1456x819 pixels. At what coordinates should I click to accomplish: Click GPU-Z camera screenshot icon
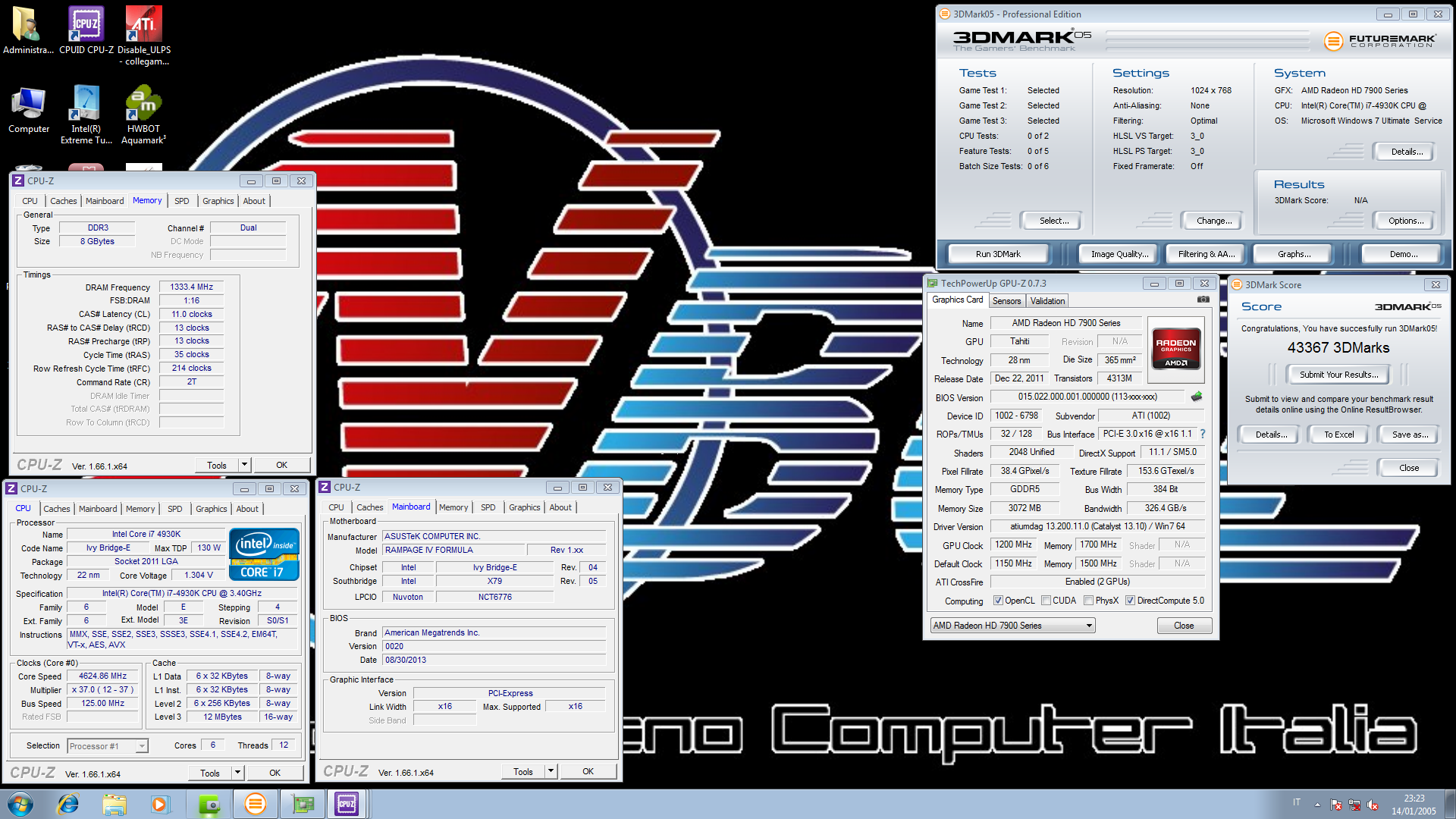click(x=1203, y=300)
